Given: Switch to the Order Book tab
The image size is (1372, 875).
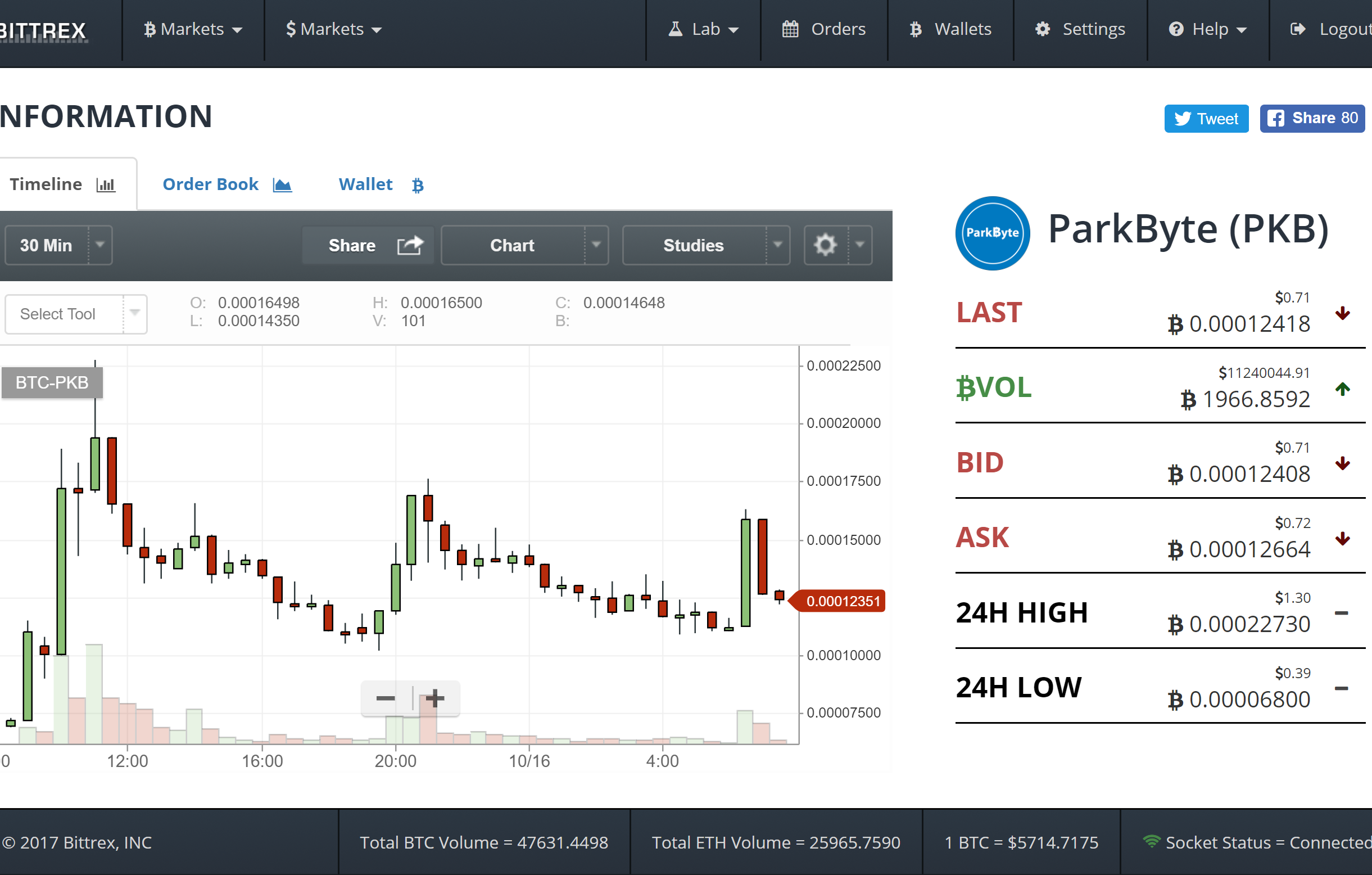Looking at the screenshot, I should coord(227,184).
